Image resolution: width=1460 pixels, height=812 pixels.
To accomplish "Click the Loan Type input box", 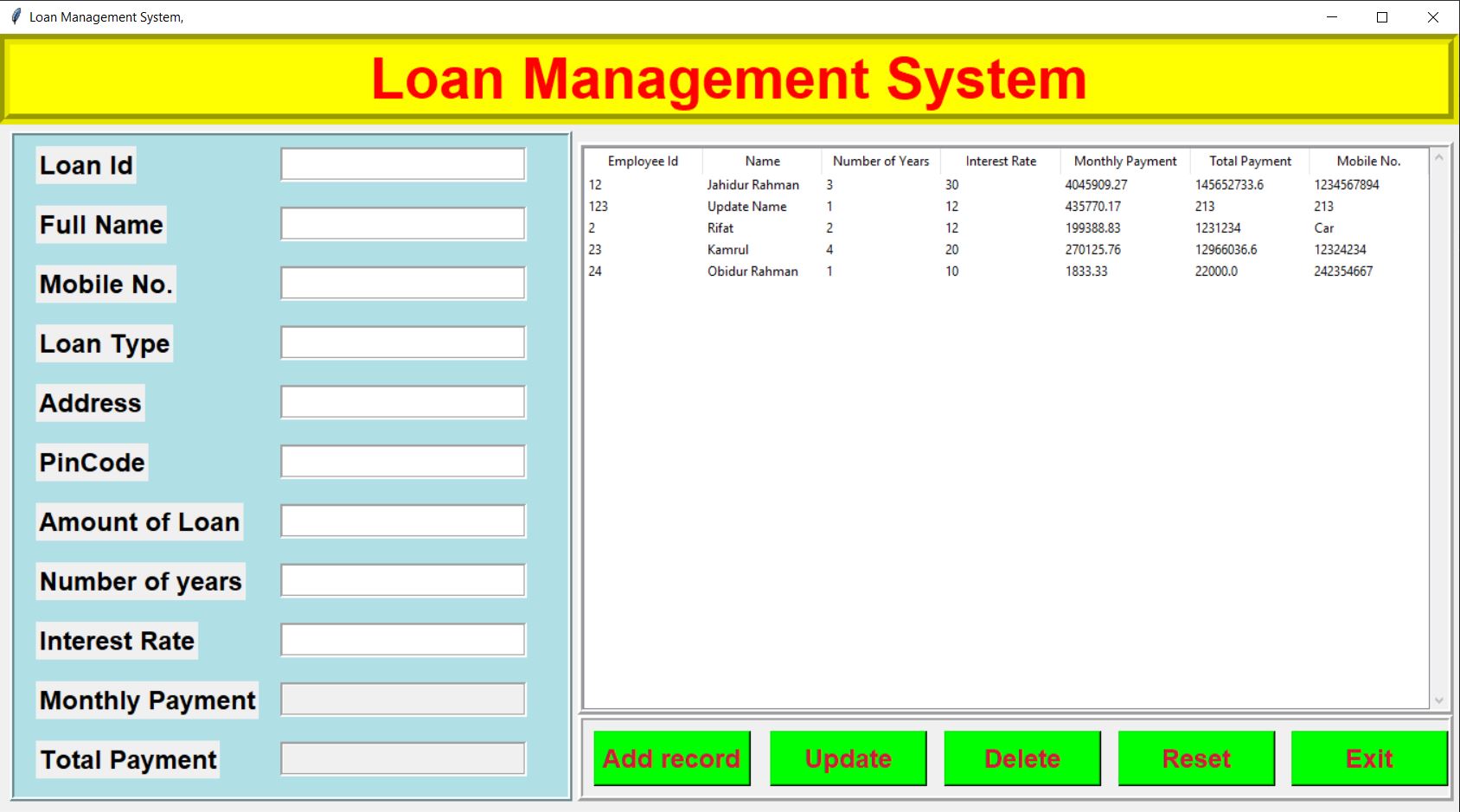I will (x=402, y=342).
